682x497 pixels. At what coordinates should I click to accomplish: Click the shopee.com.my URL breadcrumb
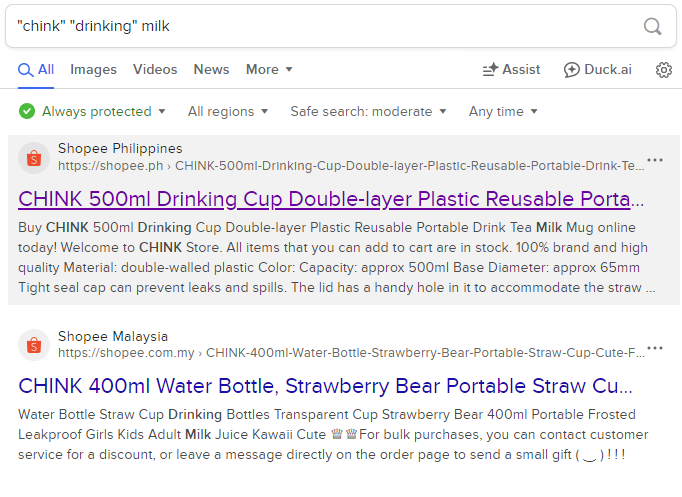[351, 353]
